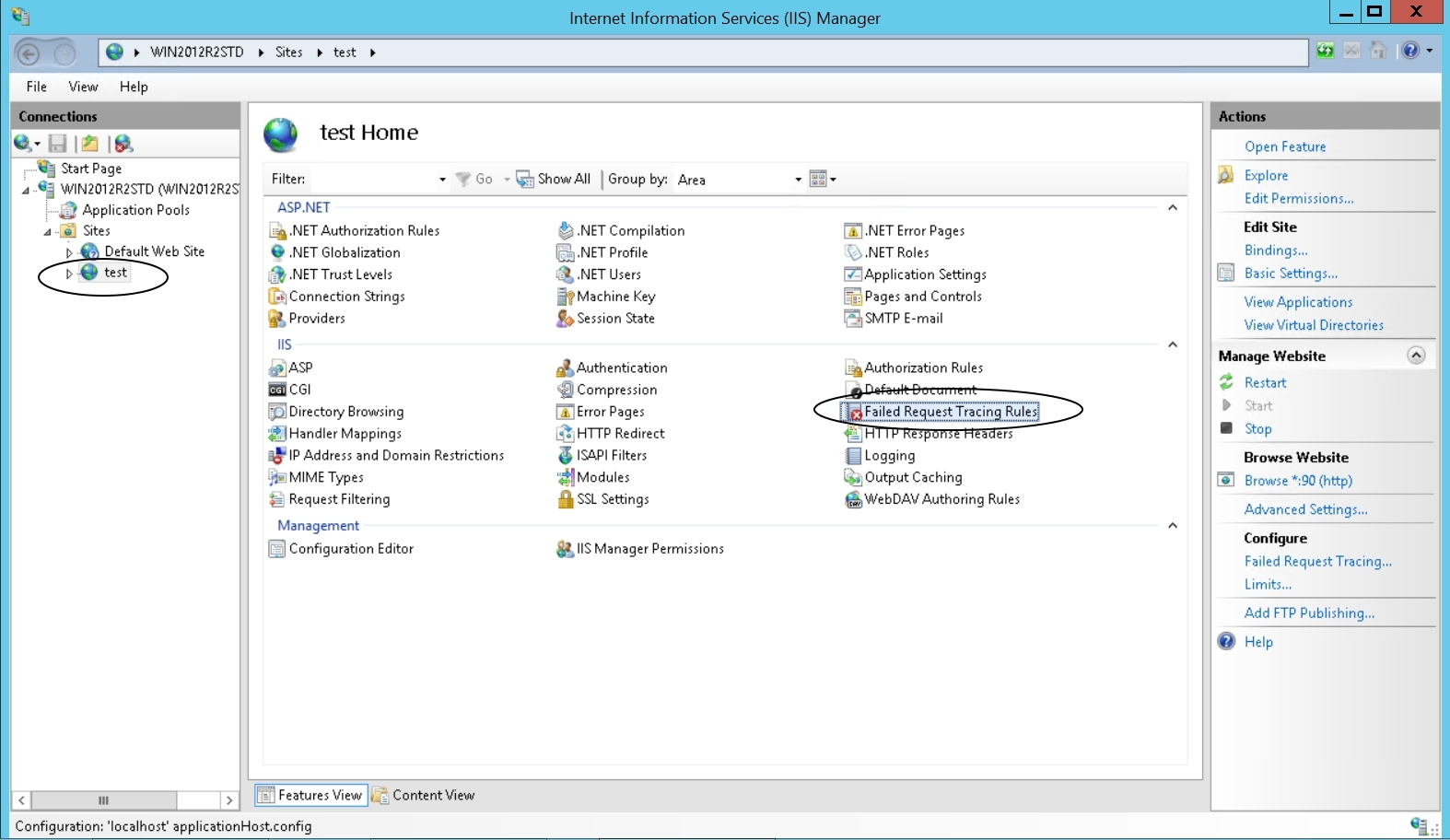Click the ISAPI Filters icon
This screenshot has width=1450, height=840.
(x=566, y=456)
